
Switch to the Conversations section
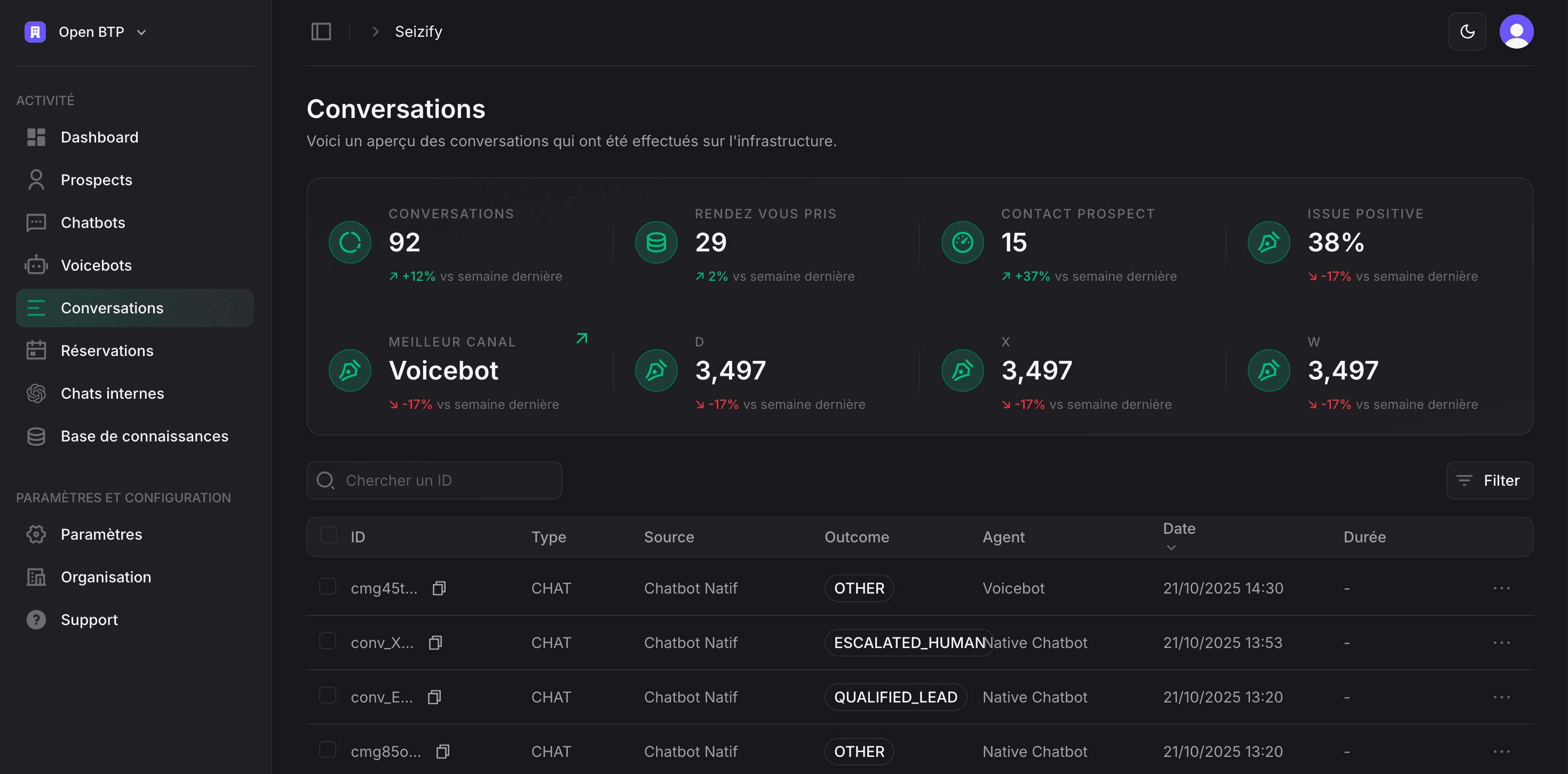(x=112, y=307)
